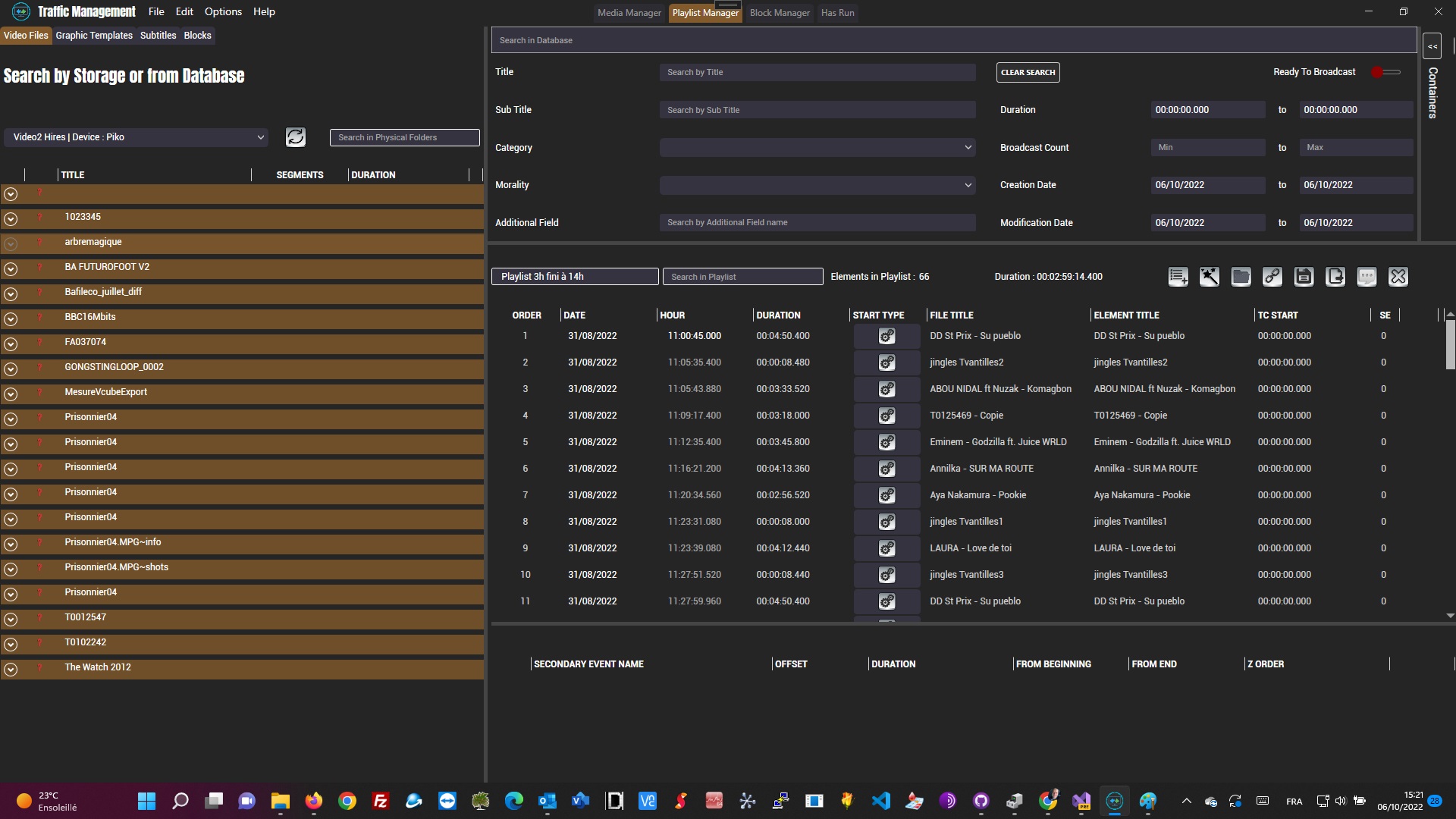Open the Help menu
The width and height of the screenshot is (1456, 819).
coord(264,11)
